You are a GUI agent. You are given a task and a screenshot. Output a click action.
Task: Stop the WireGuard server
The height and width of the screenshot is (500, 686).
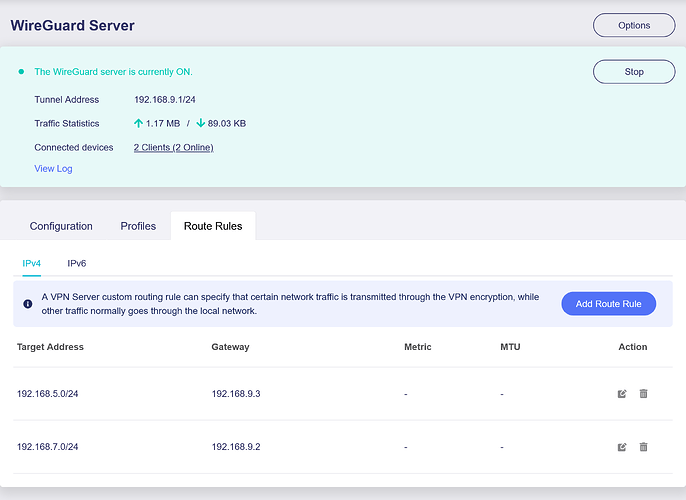(x=634, y=72)
